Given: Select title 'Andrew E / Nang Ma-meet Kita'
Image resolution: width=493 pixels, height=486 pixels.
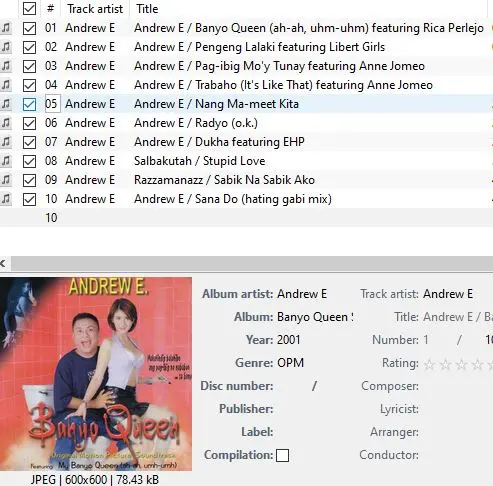Looking at the screenshot, I should pyautogui.click(x=216, y=104).
